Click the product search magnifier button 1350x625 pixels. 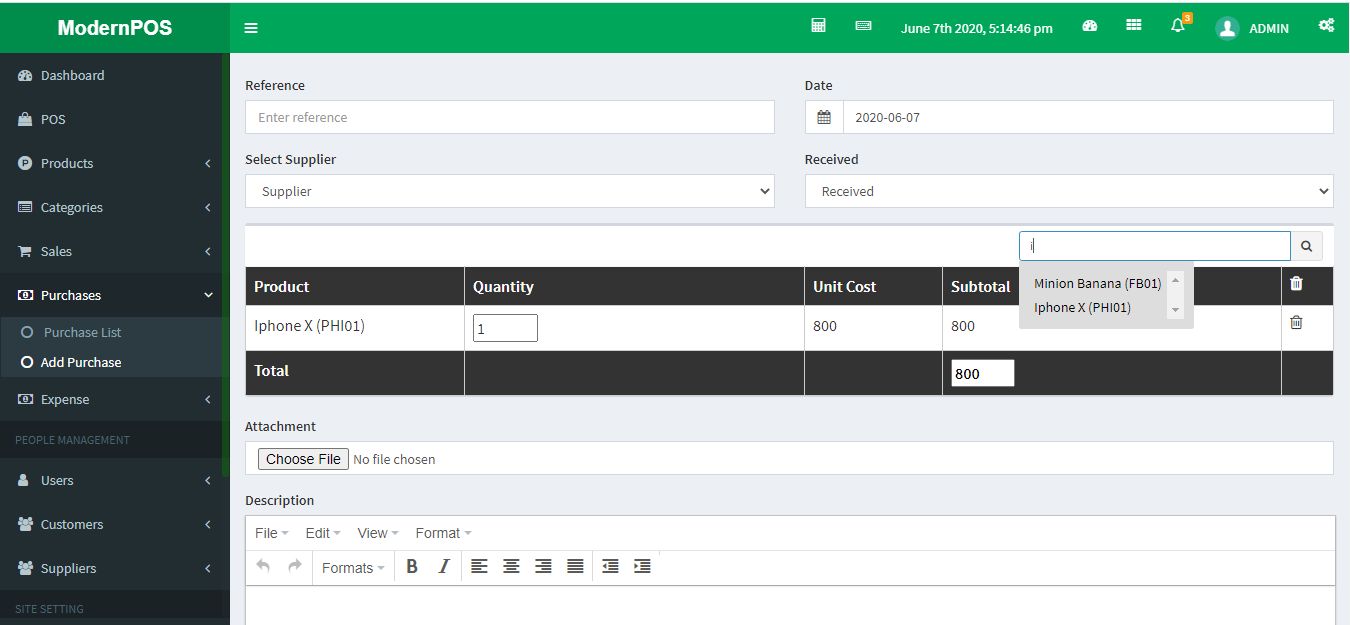click(x=1306, y=246)
